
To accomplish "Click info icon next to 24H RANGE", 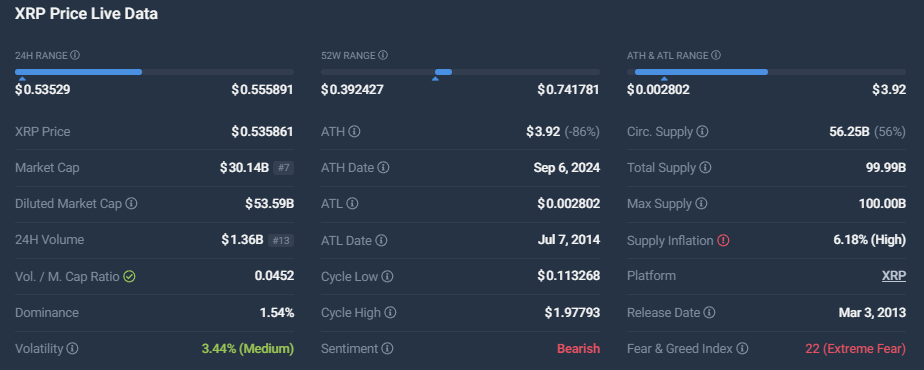I will 75,55.
